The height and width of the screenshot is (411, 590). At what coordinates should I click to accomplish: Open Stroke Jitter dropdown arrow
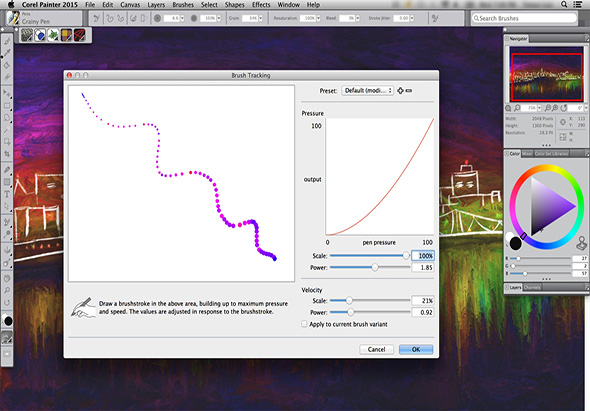[x=412, y=18]
